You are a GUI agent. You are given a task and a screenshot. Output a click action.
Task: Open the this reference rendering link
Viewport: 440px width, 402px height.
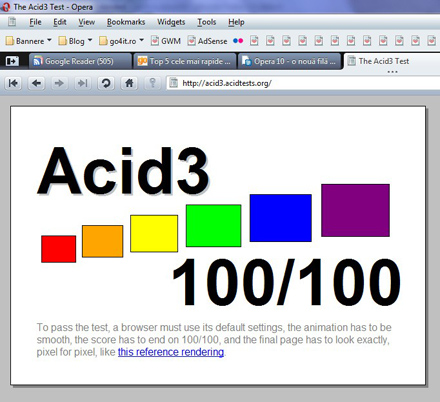click(x=171, y=352)
